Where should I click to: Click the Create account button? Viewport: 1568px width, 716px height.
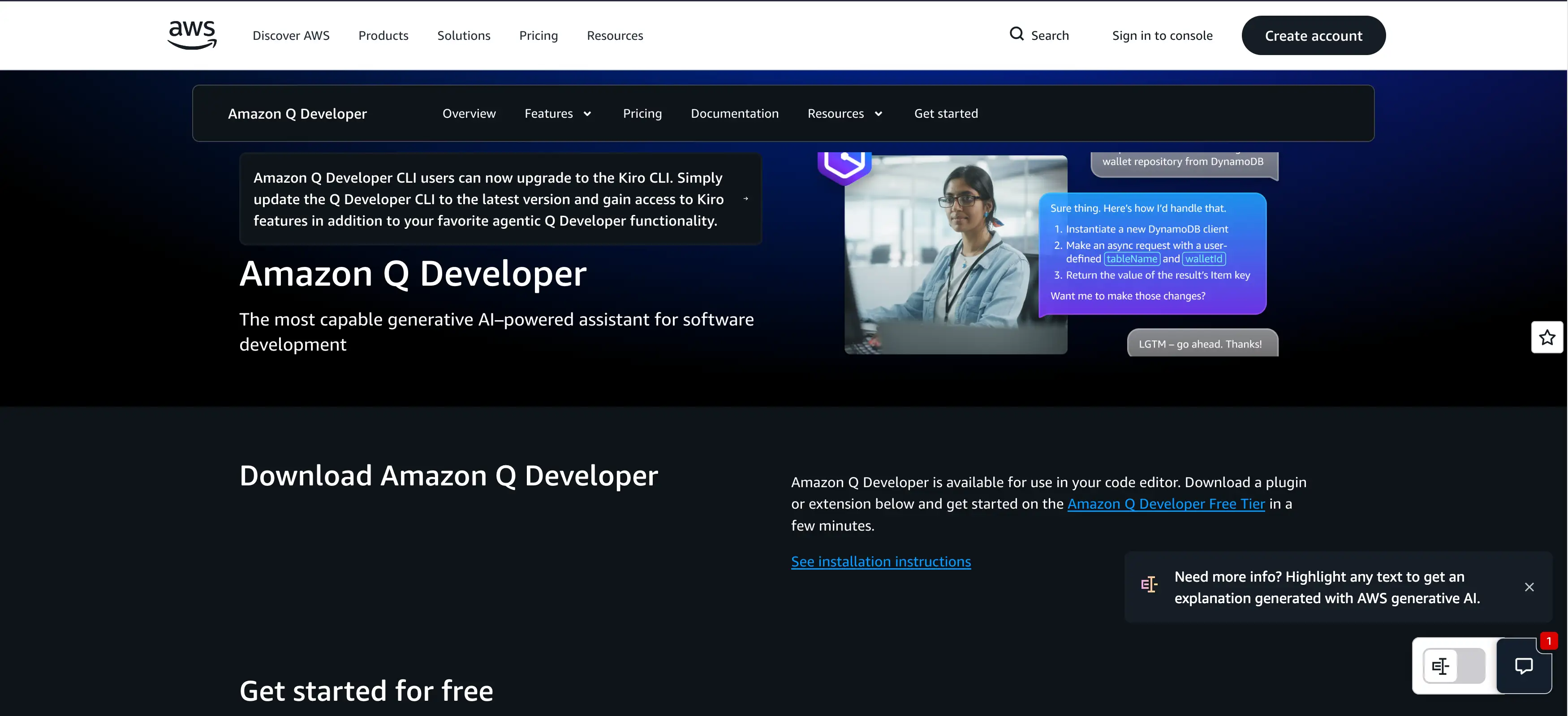(1314, 35)
